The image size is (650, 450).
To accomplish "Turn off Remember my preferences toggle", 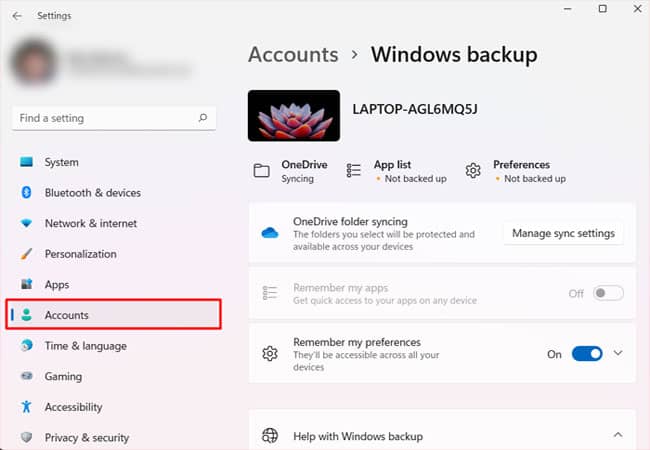I will click(x=587, y=353).
